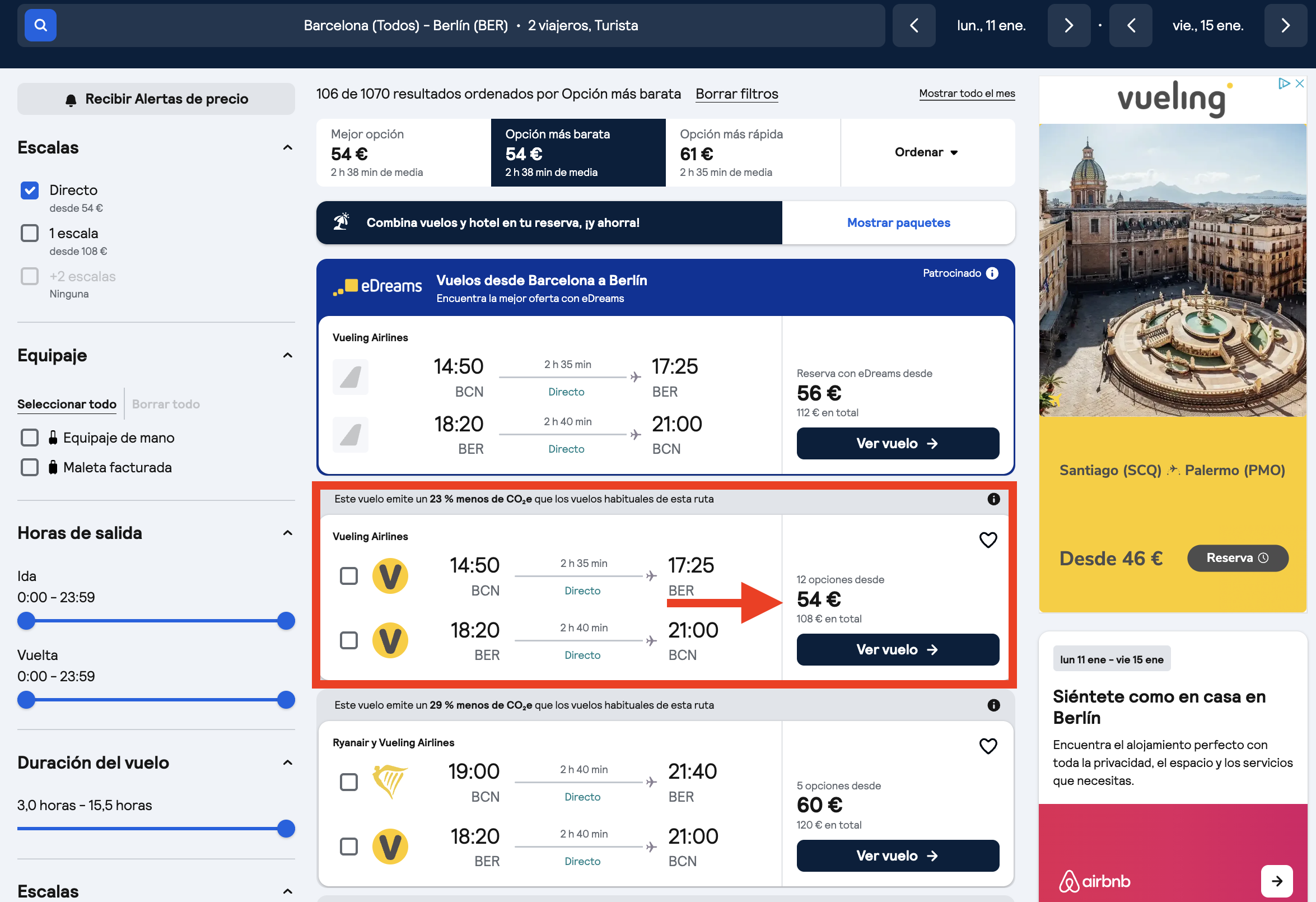Viewport: 1316px width, 902px height.
Task: Select the Opción más barata tab
Action: click(x=578, y=152)
